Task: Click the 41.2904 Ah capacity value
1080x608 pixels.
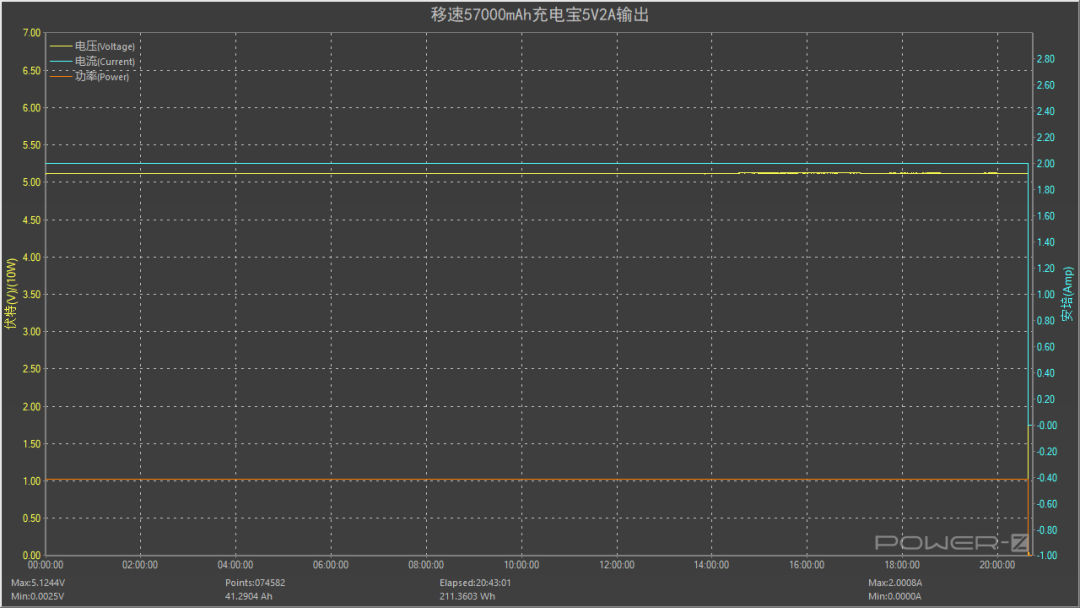Action: 249,596
